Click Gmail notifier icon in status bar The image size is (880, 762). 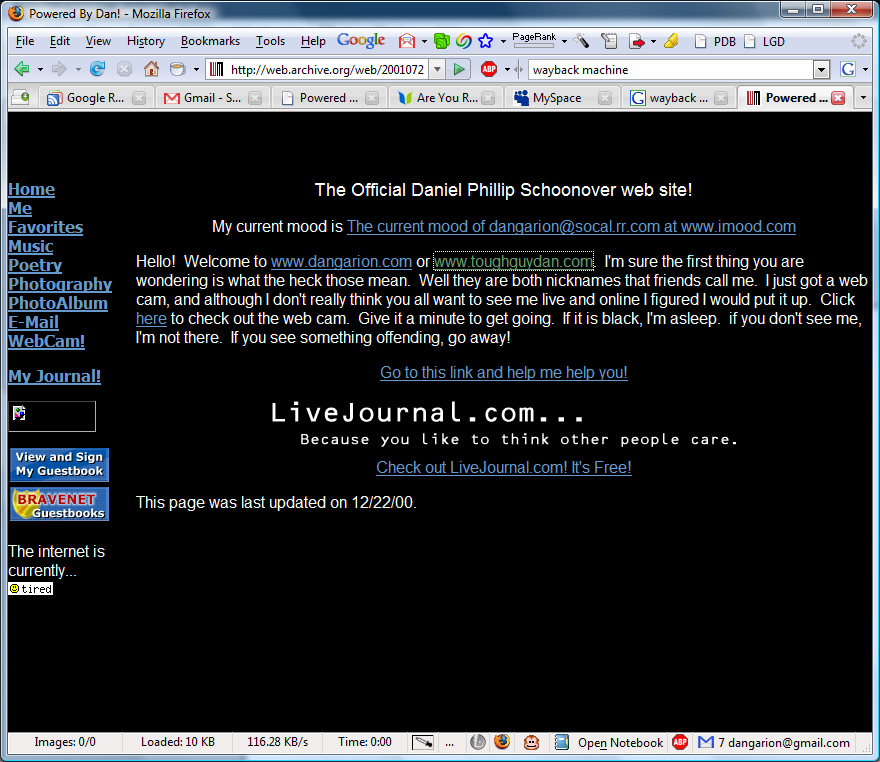pyautogui.click(x=706, y=742)
